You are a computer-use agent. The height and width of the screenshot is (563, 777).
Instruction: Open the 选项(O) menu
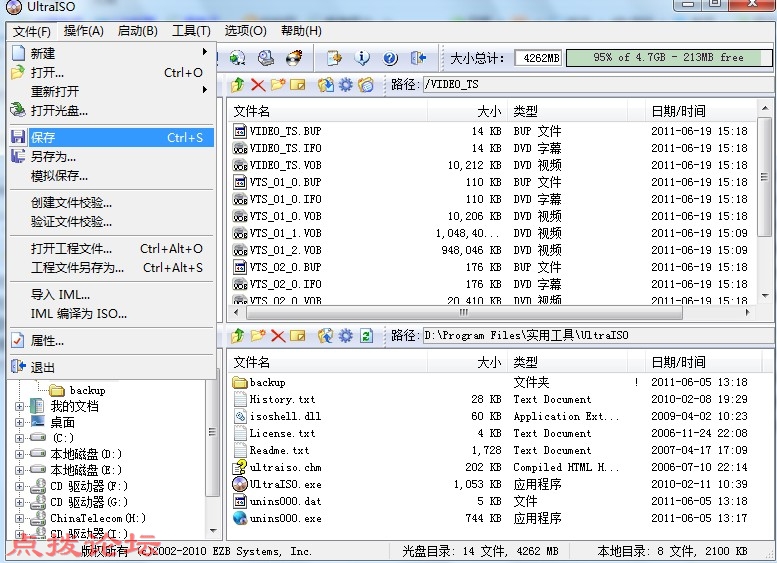pos(245,31)
